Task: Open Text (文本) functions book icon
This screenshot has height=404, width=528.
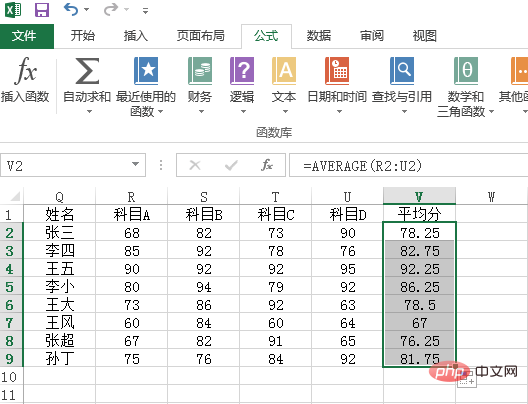Action: 284,71
